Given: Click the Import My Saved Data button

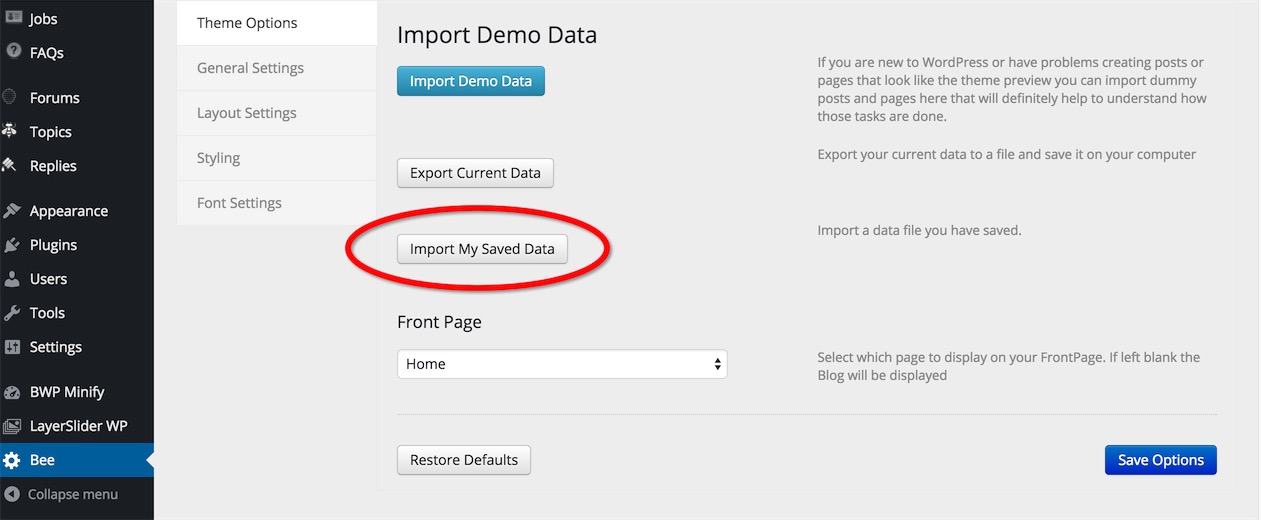Looking at the screenshot, I should coord(482,249).
